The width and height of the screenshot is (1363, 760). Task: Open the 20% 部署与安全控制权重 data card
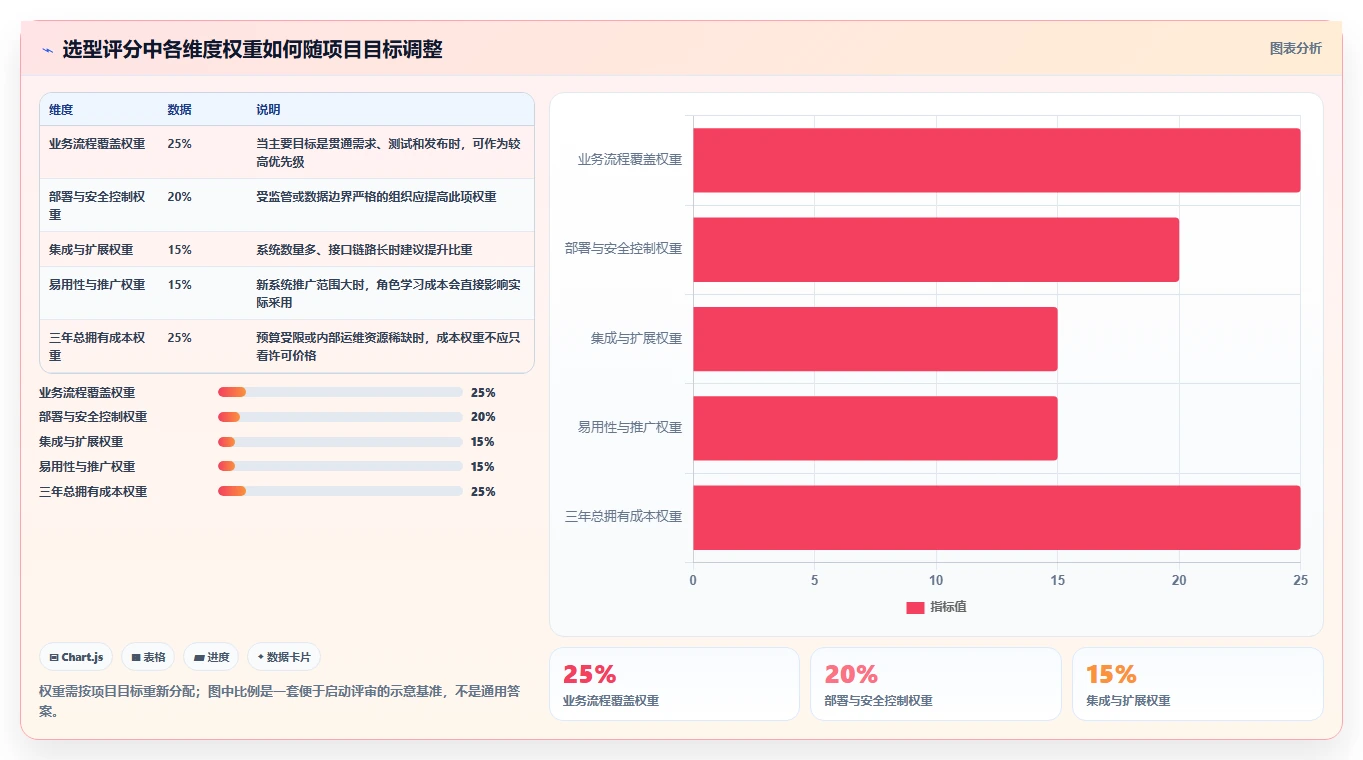click(x=936, y=684)
